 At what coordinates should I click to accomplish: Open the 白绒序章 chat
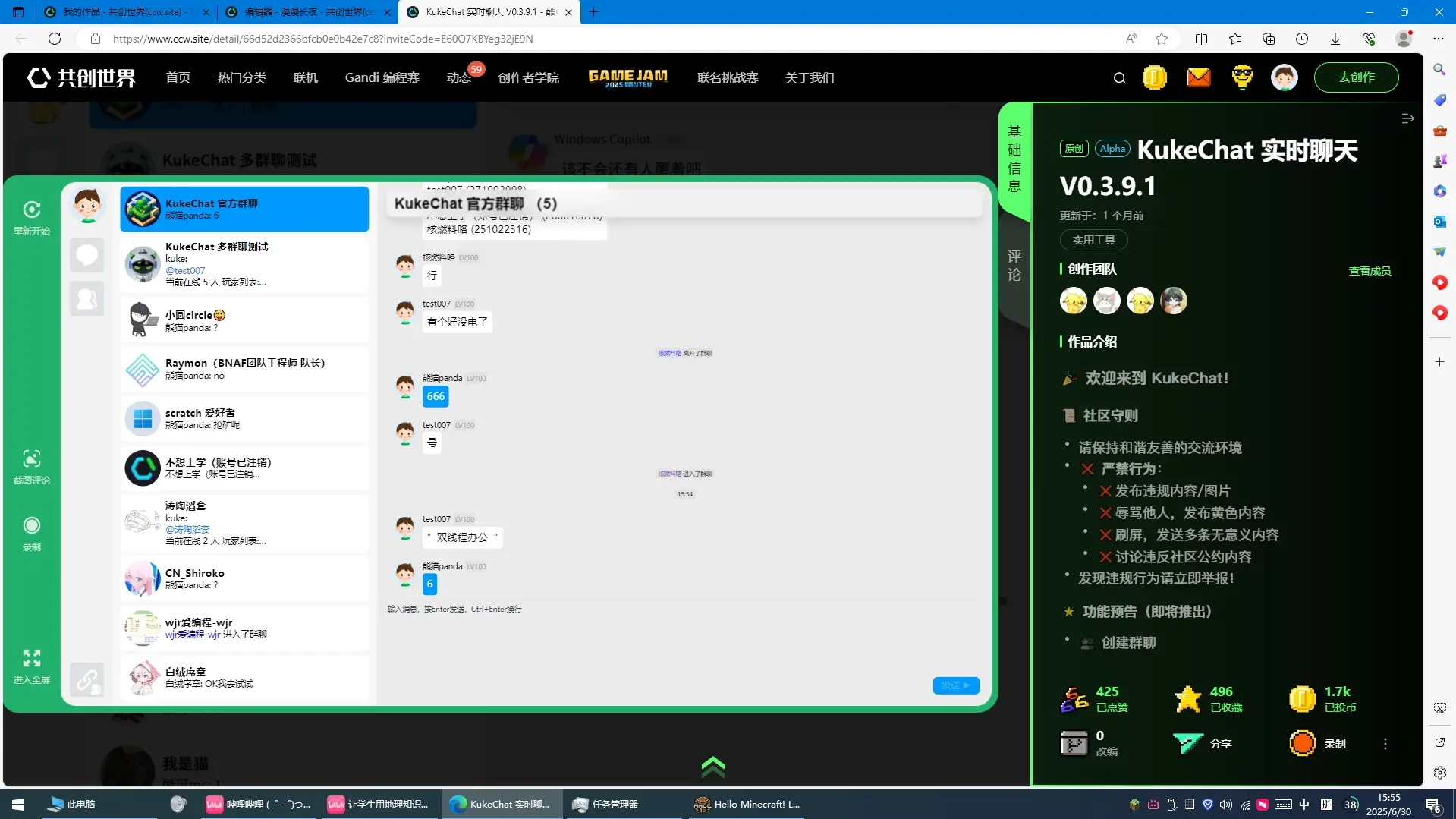(244, 677)
